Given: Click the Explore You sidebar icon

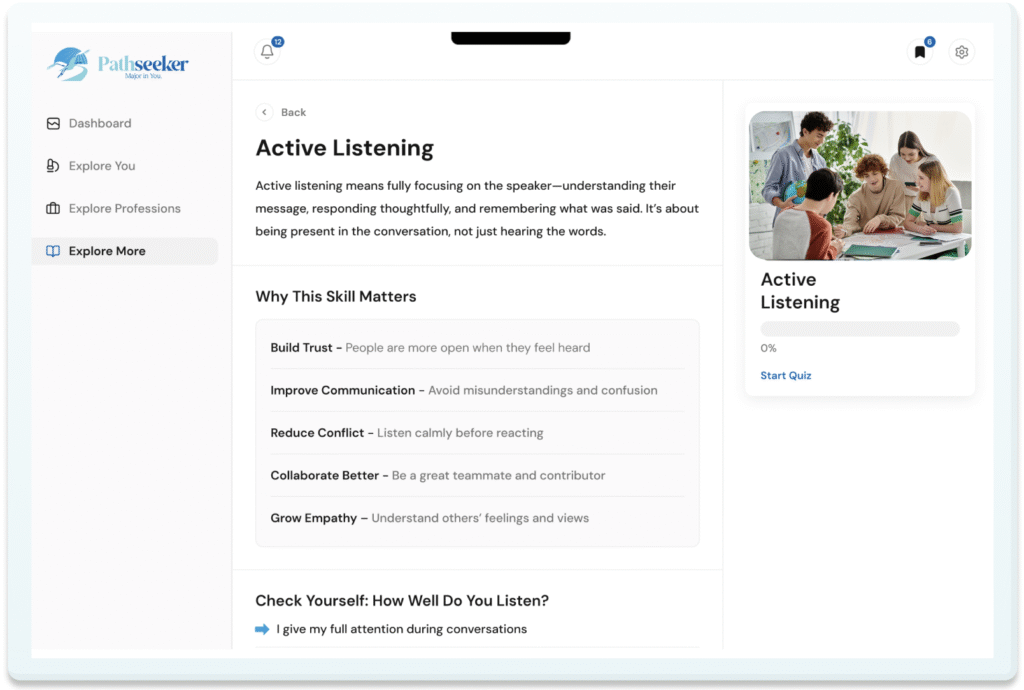Looking at the screenshot, I should click(x=54, y=166).
